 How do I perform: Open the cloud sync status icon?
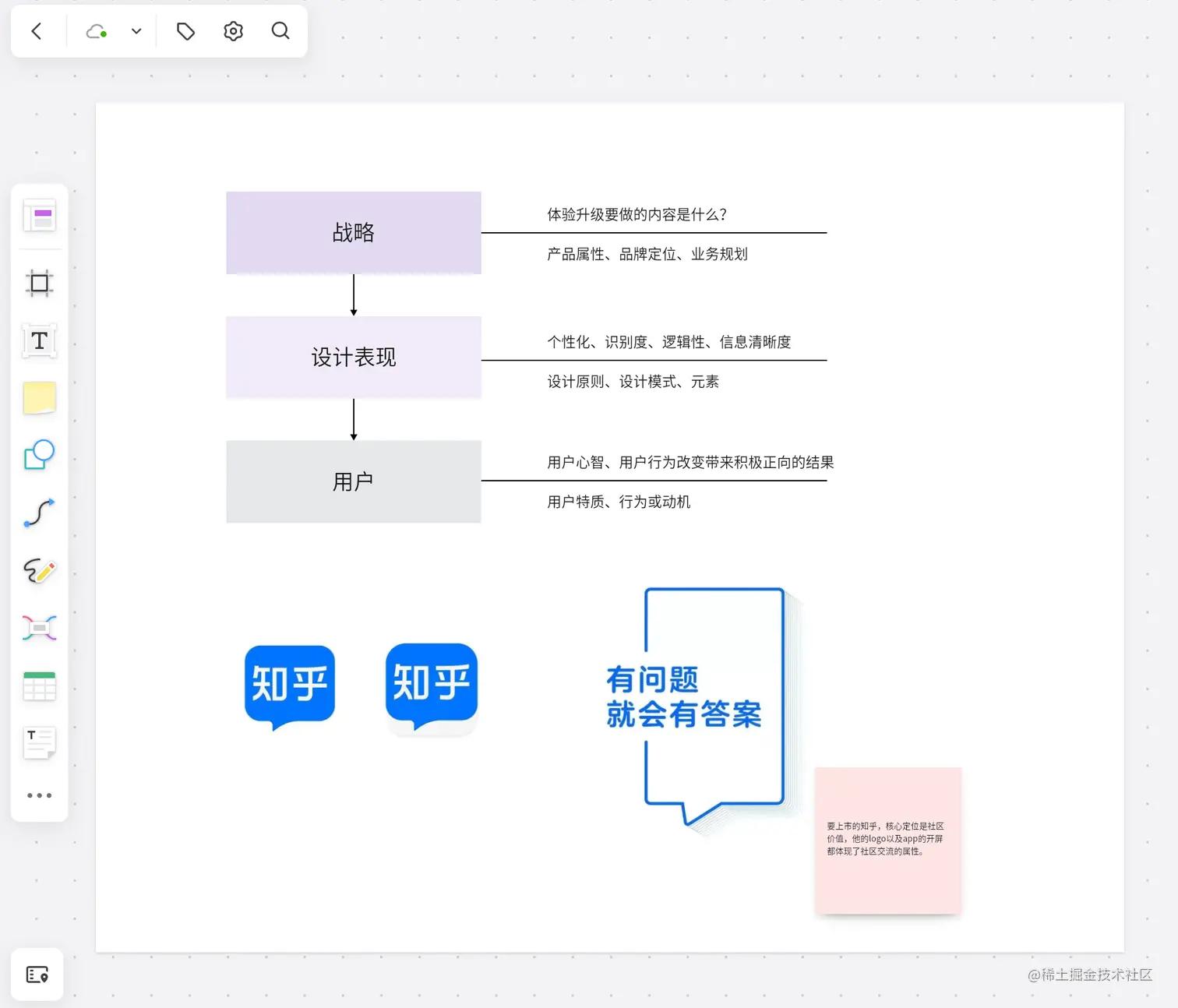coord(96,31)
